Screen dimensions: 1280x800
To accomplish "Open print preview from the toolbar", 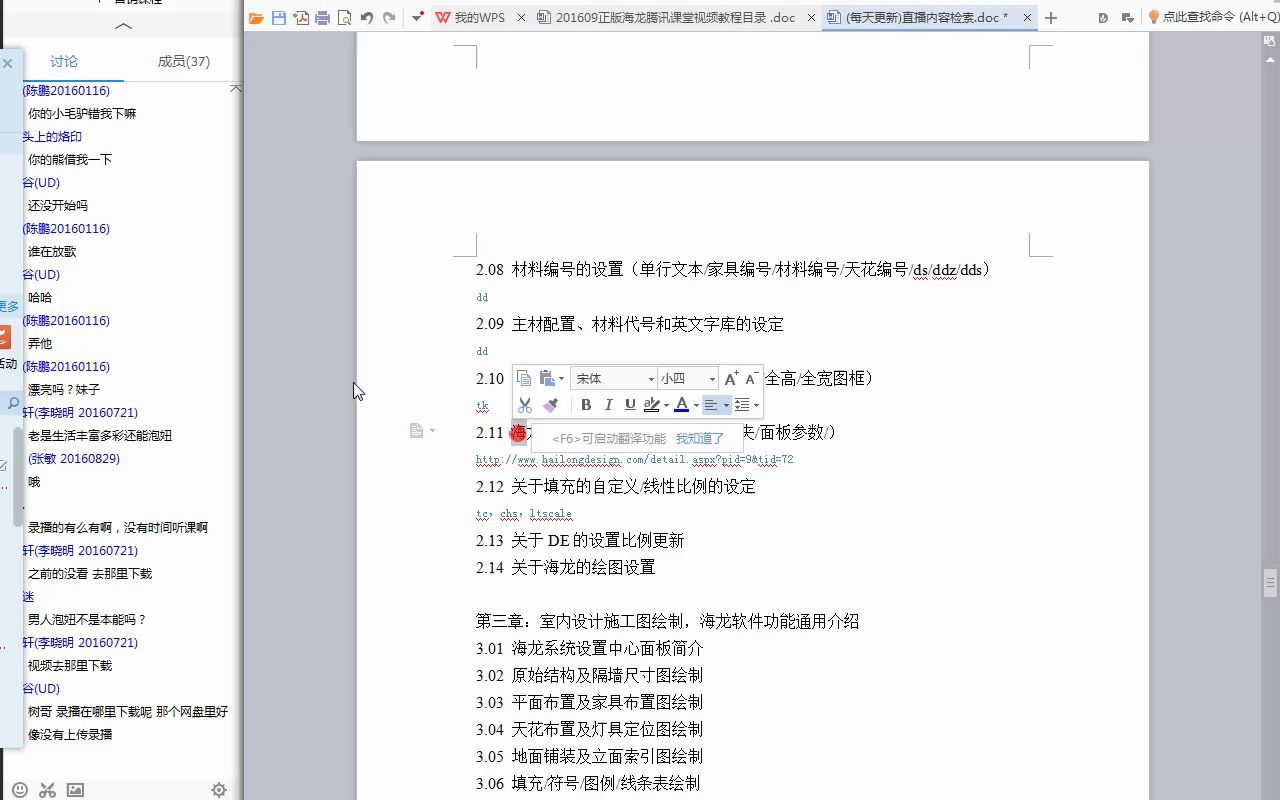I will coord(345,18).
